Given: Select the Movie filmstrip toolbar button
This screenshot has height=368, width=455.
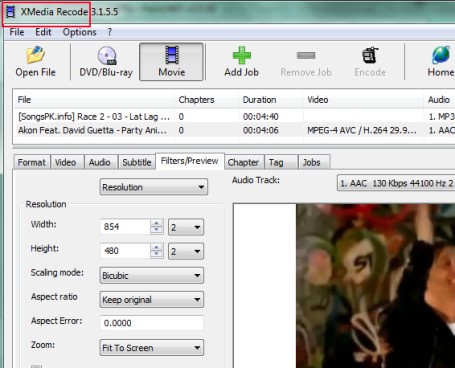Looking at the screenshot, I should point(172,62).
